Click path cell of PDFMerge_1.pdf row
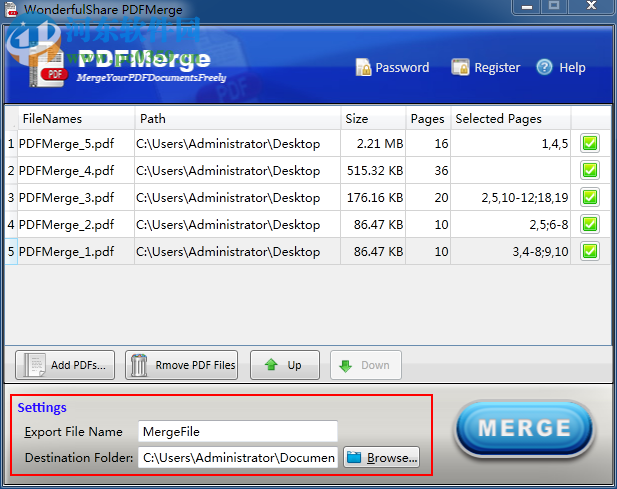This screenshot has width=617, height=489. 237,251
